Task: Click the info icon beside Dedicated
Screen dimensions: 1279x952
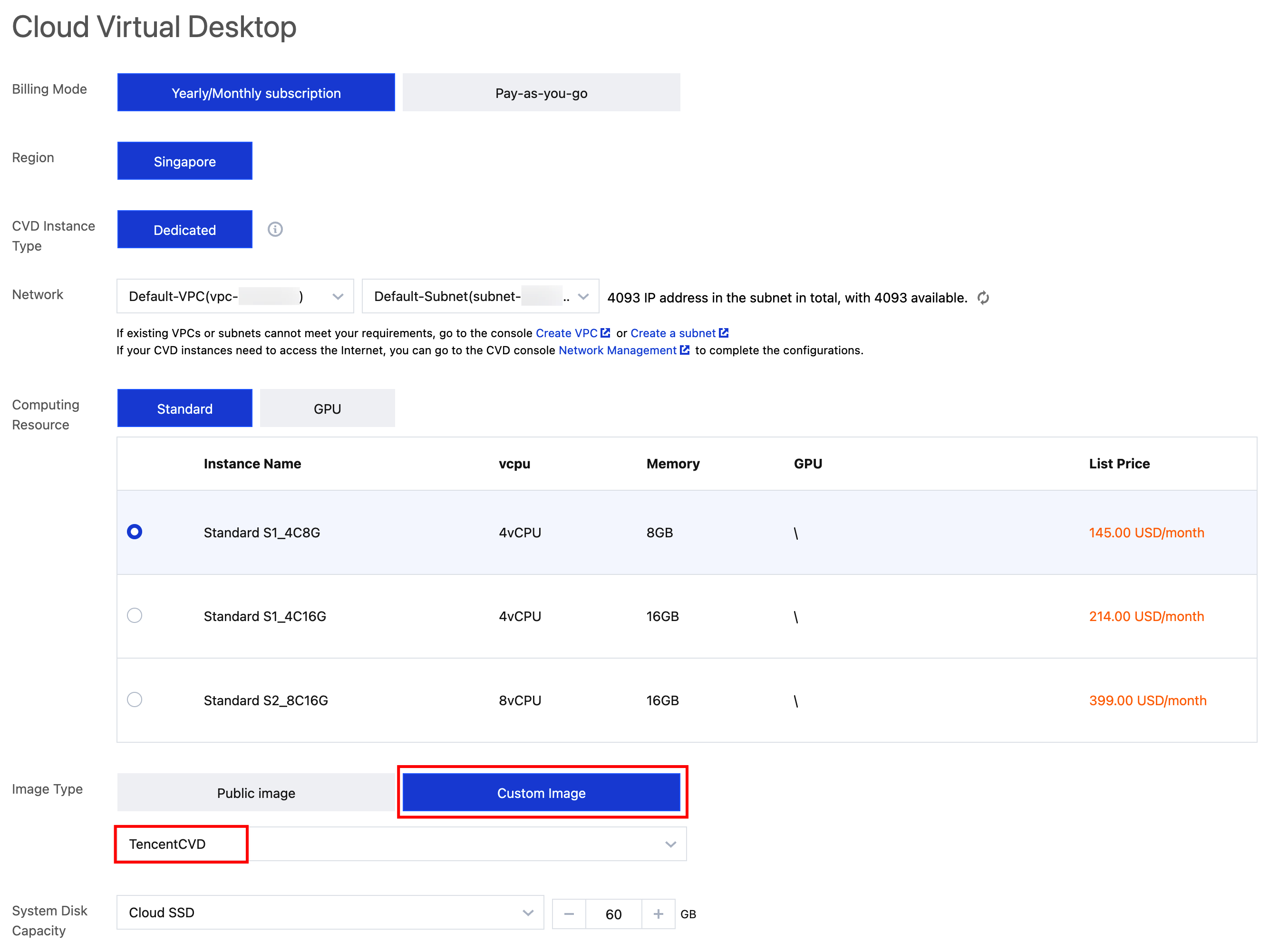Action: pyautogui.click(x=275, y=229)
